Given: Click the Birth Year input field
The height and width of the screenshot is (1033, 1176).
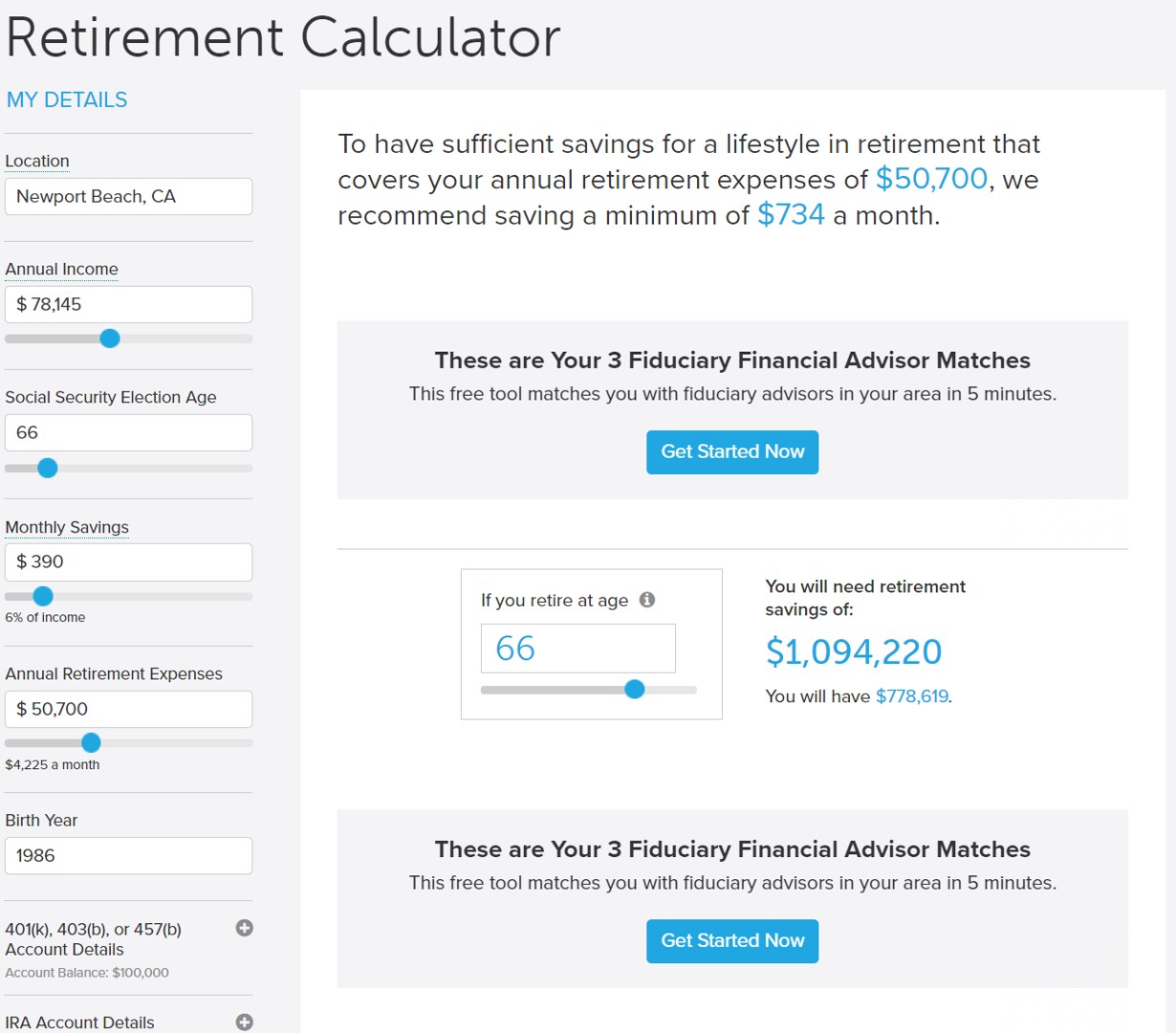Looking at the screenshot, I should [x=129, y=855].
